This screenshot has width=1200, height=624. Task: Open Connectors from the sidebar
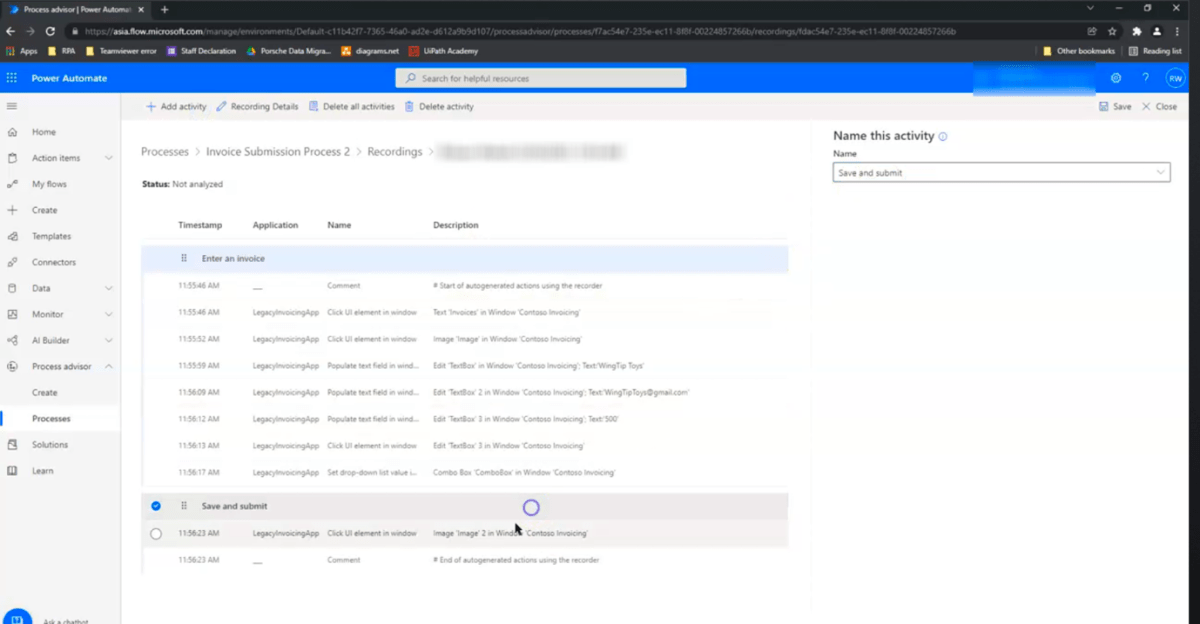[54, 262]
